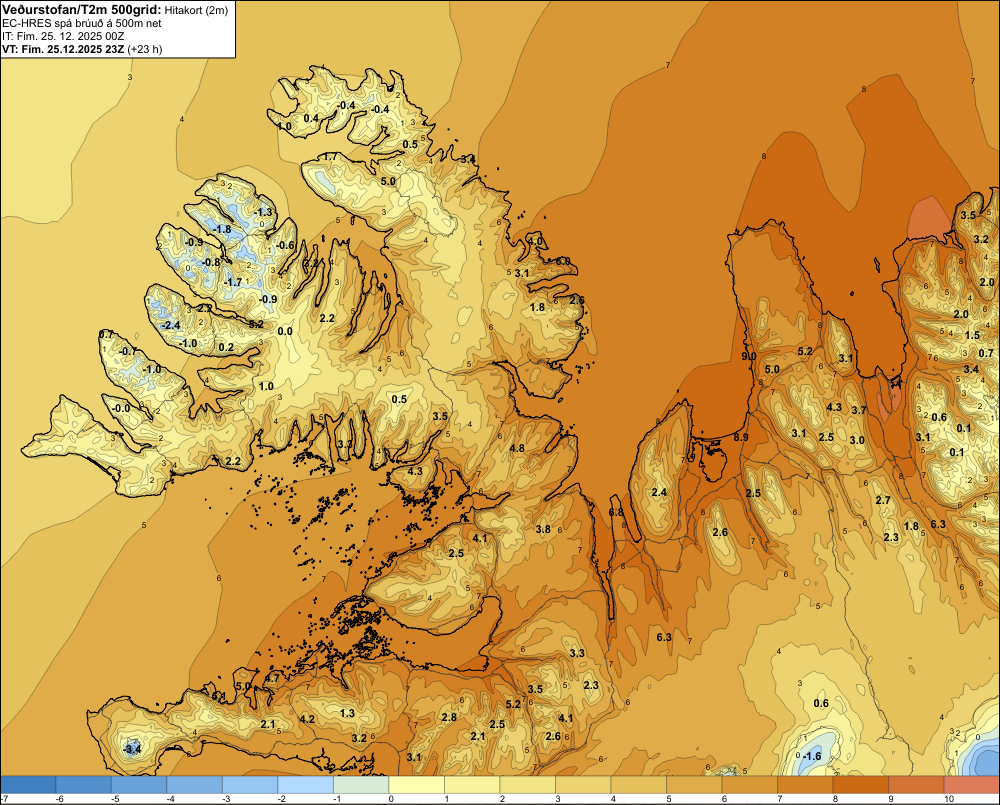Pick the legend swatch between 9 and 10
This screenshot has width=1000, height=805.
(916, 784)
